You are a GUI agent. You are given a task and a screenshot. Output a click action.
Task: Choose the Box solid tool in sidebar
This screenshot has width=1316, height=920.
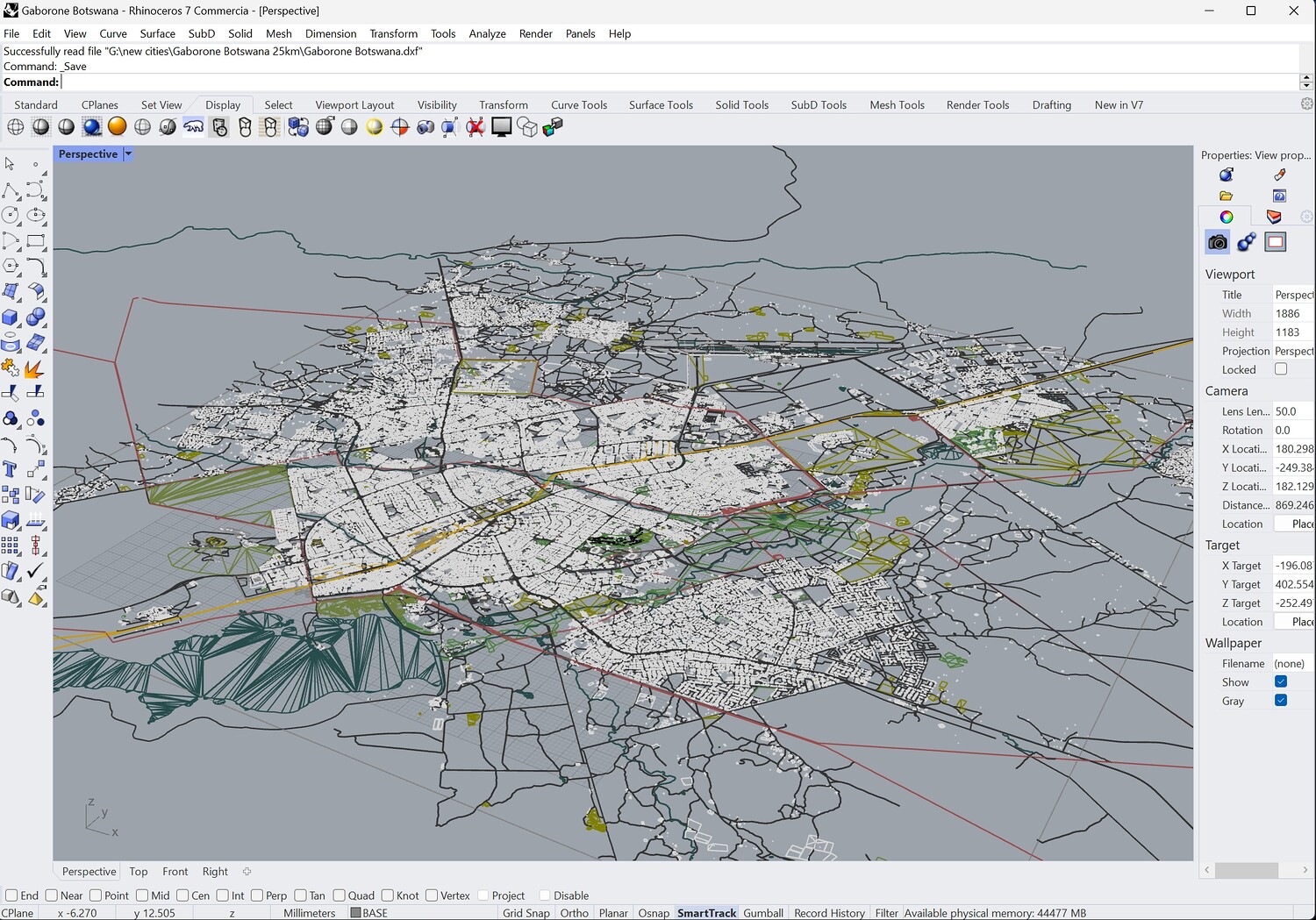11,317
